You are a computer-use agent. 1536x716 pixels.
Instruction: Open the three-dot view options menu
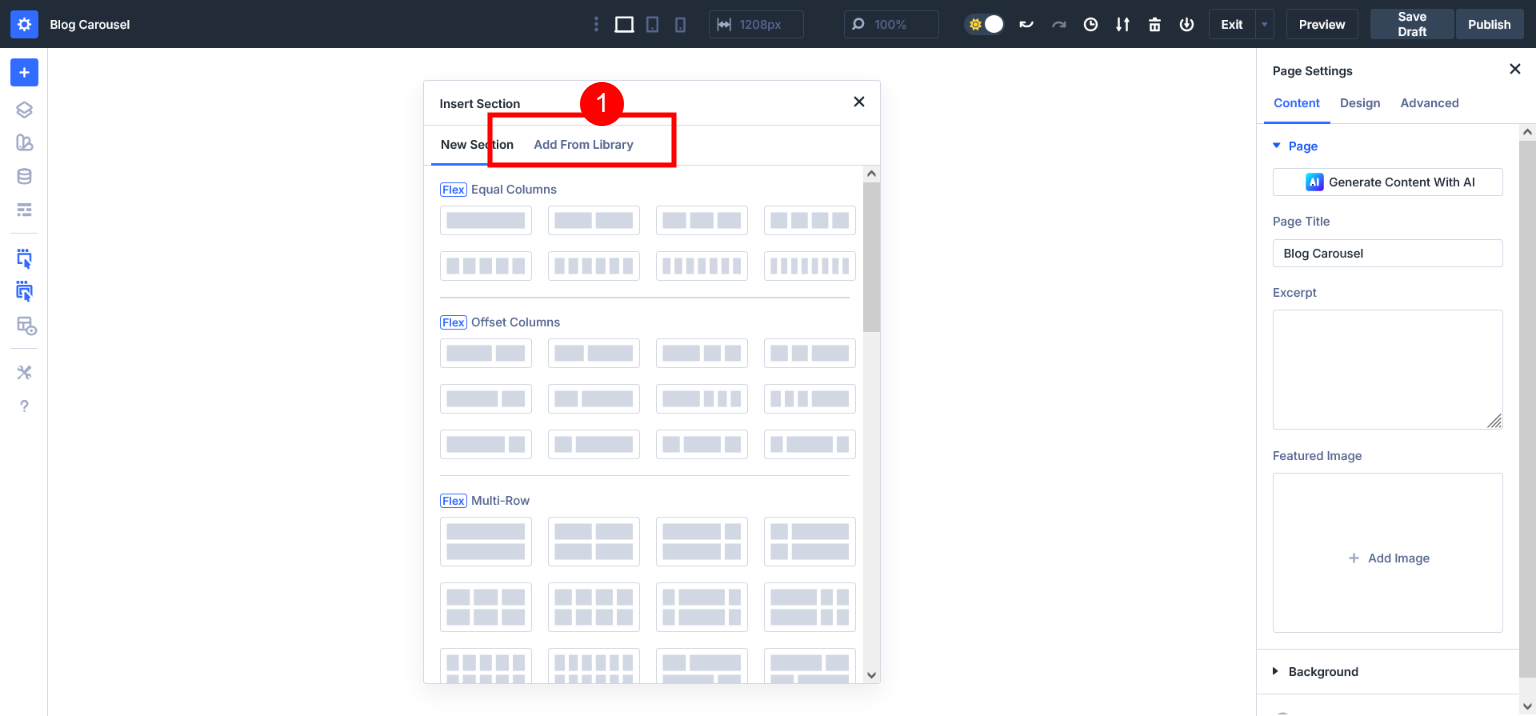(597, 24)
